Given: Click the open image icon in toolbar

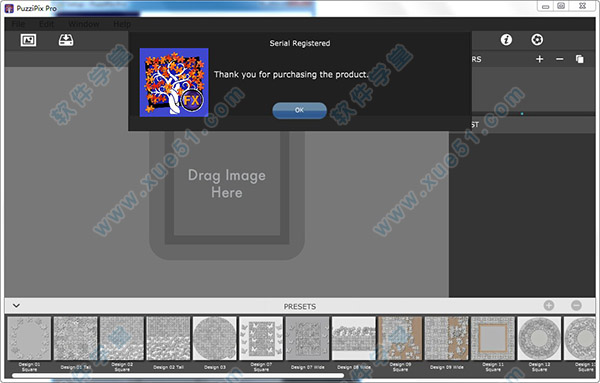Looking at the screenshot, I should pyautogui.click(x=28, y=40).
